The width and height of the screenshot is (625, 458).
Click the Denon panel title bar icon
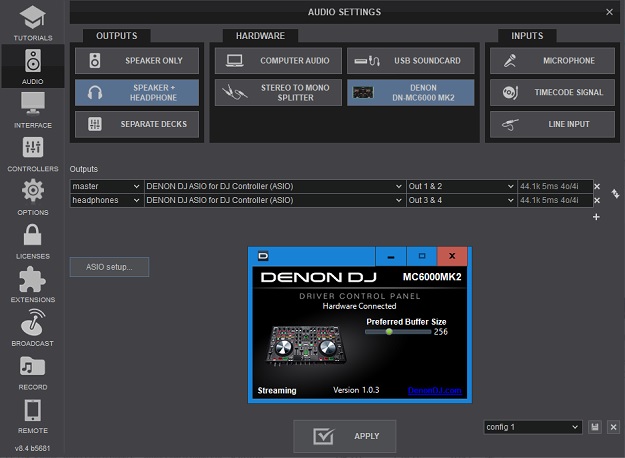[263, 256]
